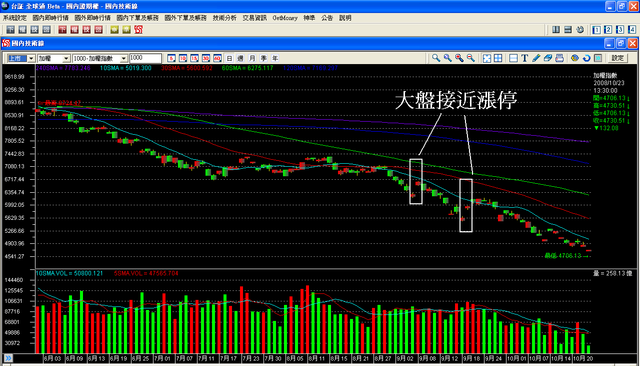Image resolution: width=640 pixels, height=366 pixels.
Task: Switch to 5-minute chart interval
Action: [x=171, y=58]
